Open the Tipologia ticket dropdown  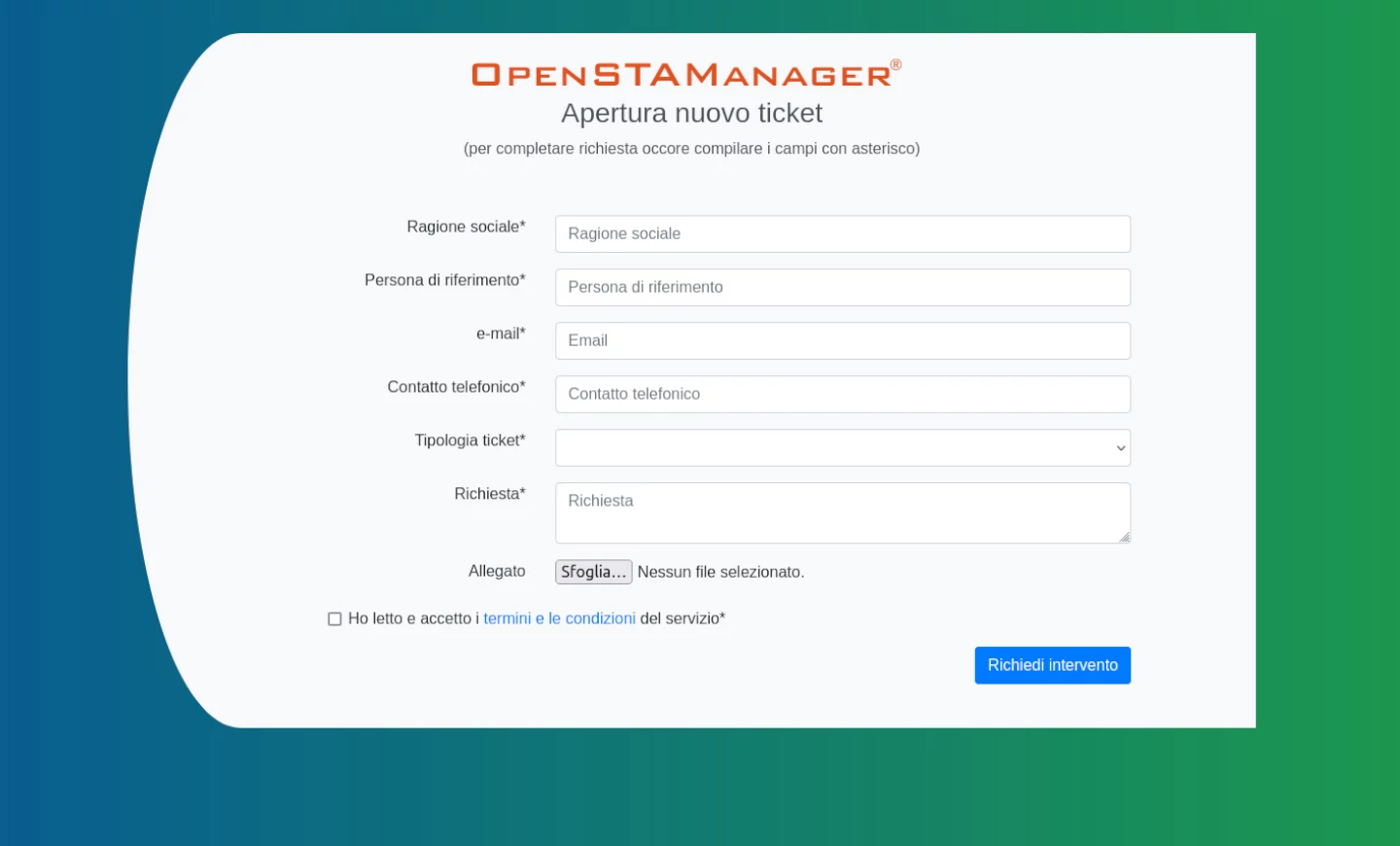pos(843,448)
